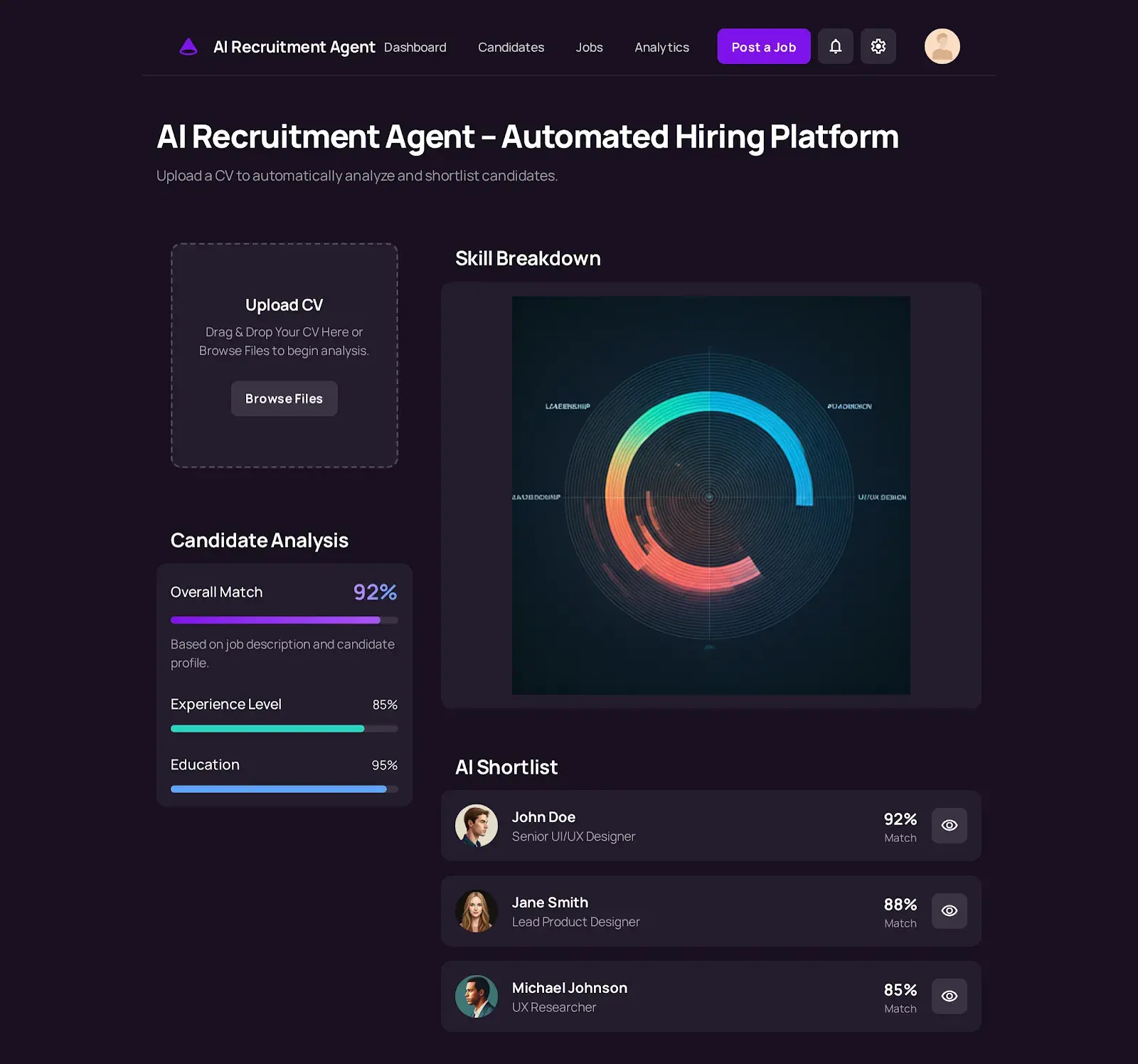Select Michael Johnson's avatar photo
This screenshot has height=1064, width=1138.
[x=477, y=996]
